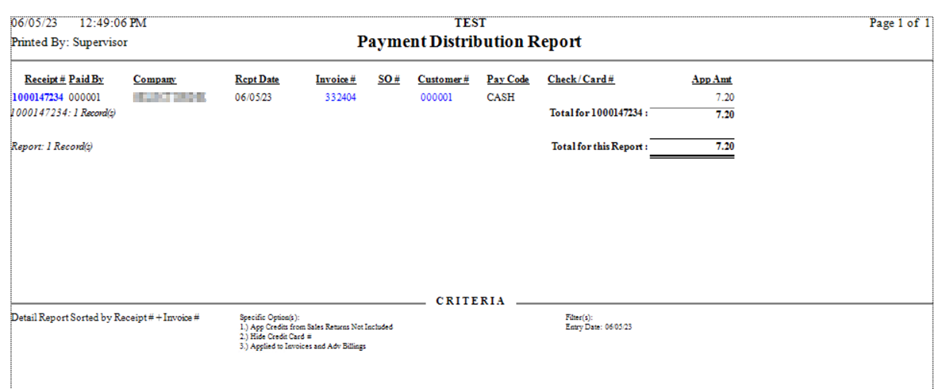Click the SO # column header
The image size is (939, 389).
(x=389, y=80)
